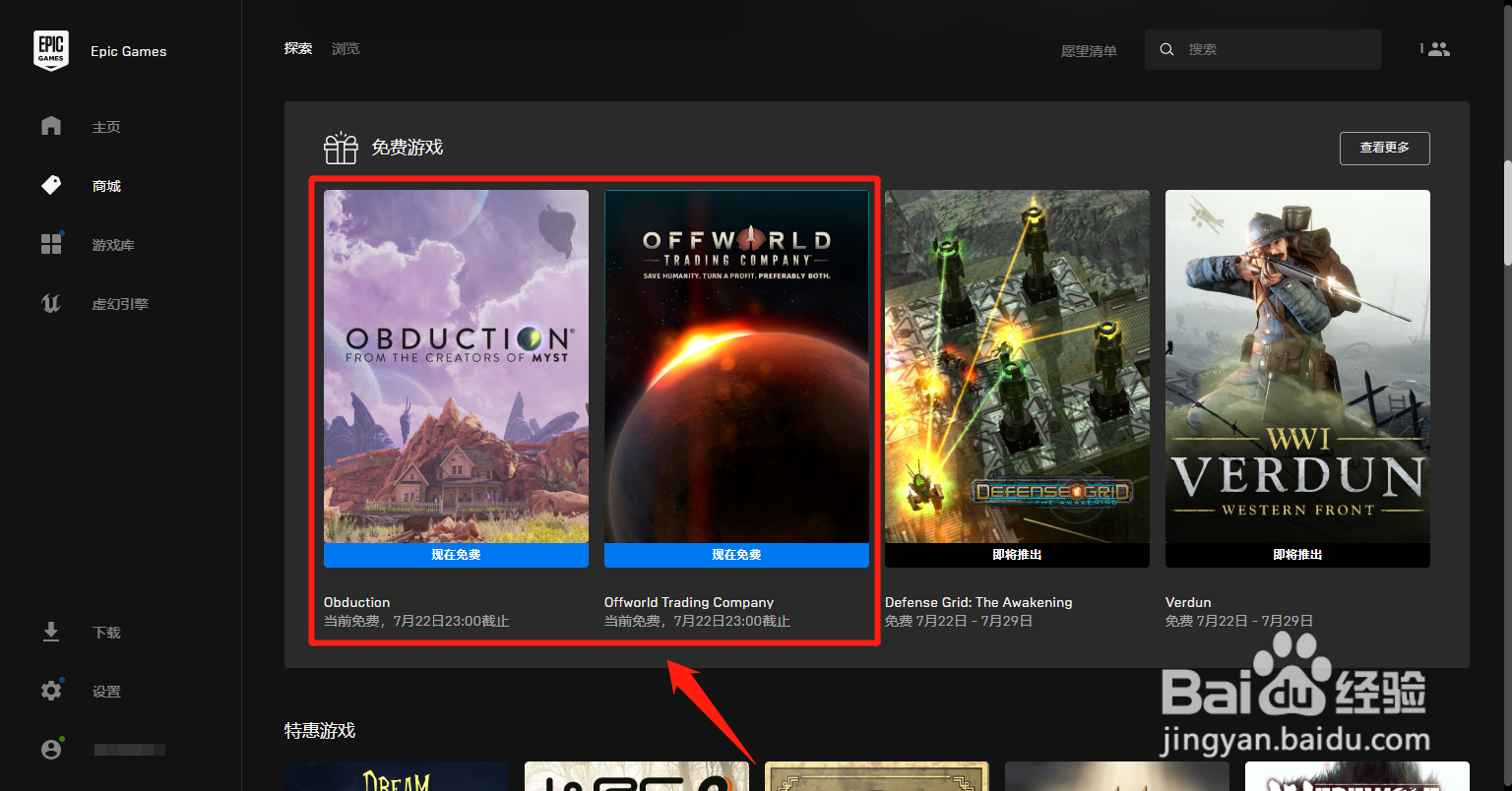Switch to the 浏览 tab
This screenshot has height=791, width=1512.
coord(346,48)
